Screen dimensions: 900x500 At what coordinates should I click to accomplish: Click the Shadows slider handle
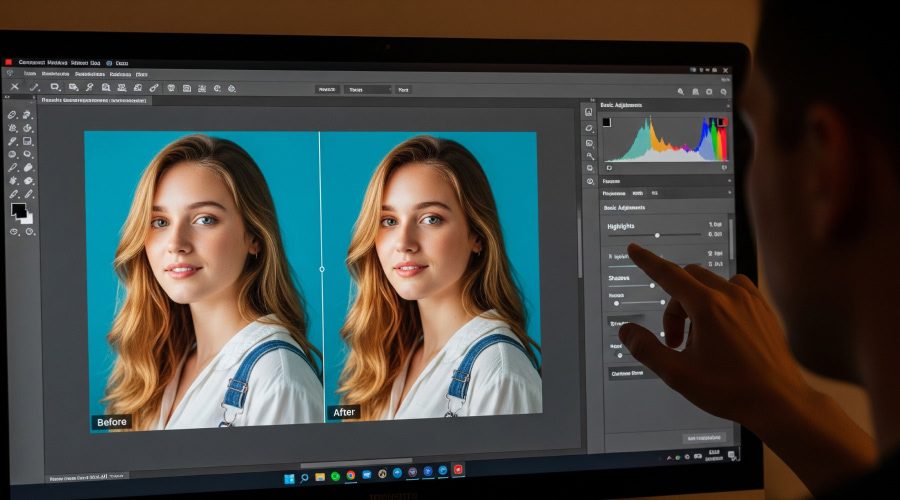click(652, 285)
